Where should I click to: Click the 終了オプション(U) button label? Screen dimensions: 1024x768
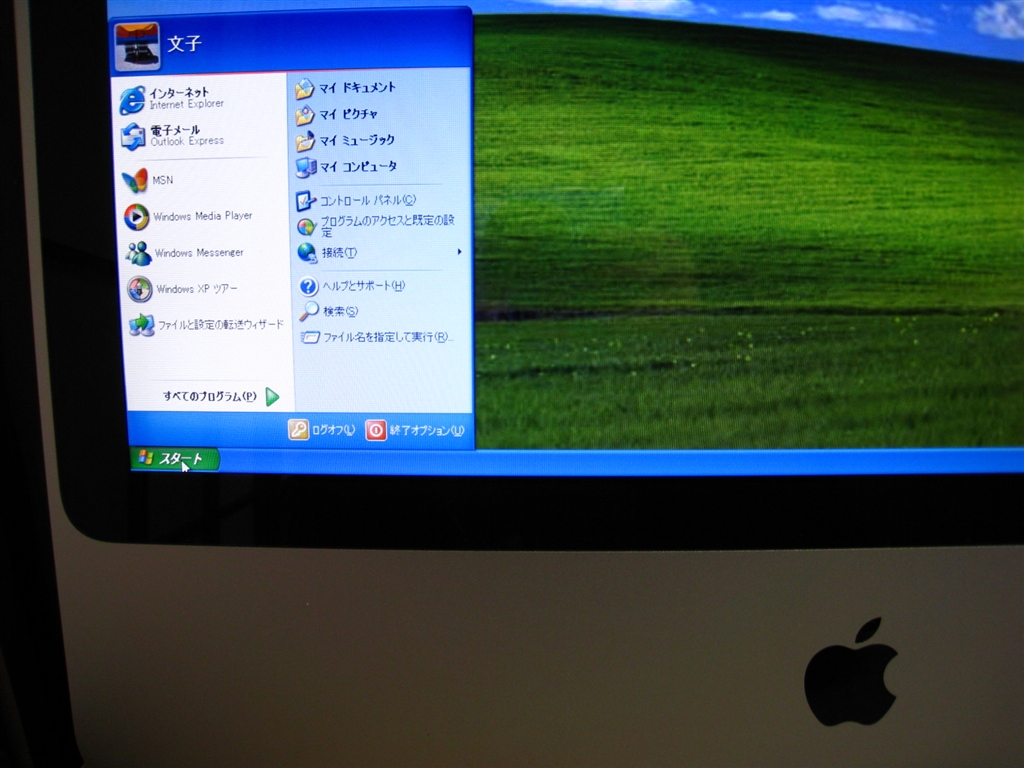426,430
